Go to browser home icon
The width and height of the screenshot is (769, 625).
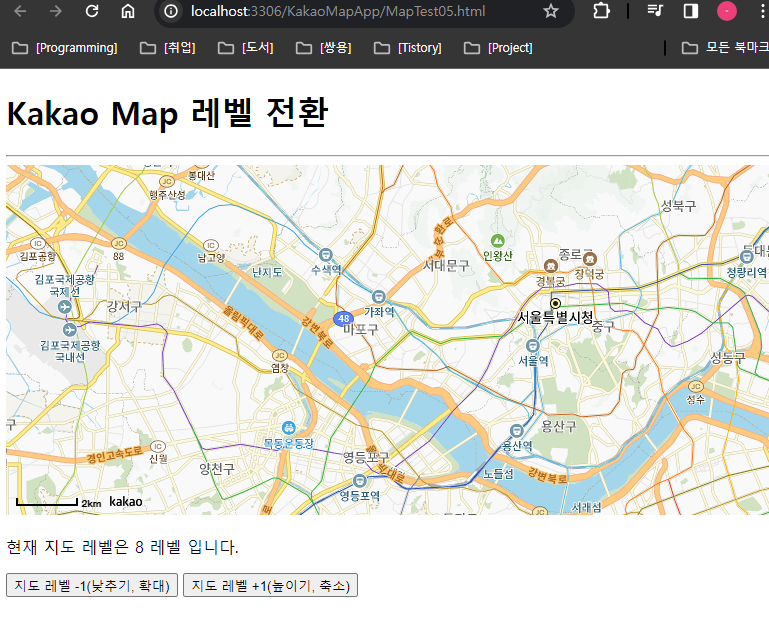tap(128, 11)
